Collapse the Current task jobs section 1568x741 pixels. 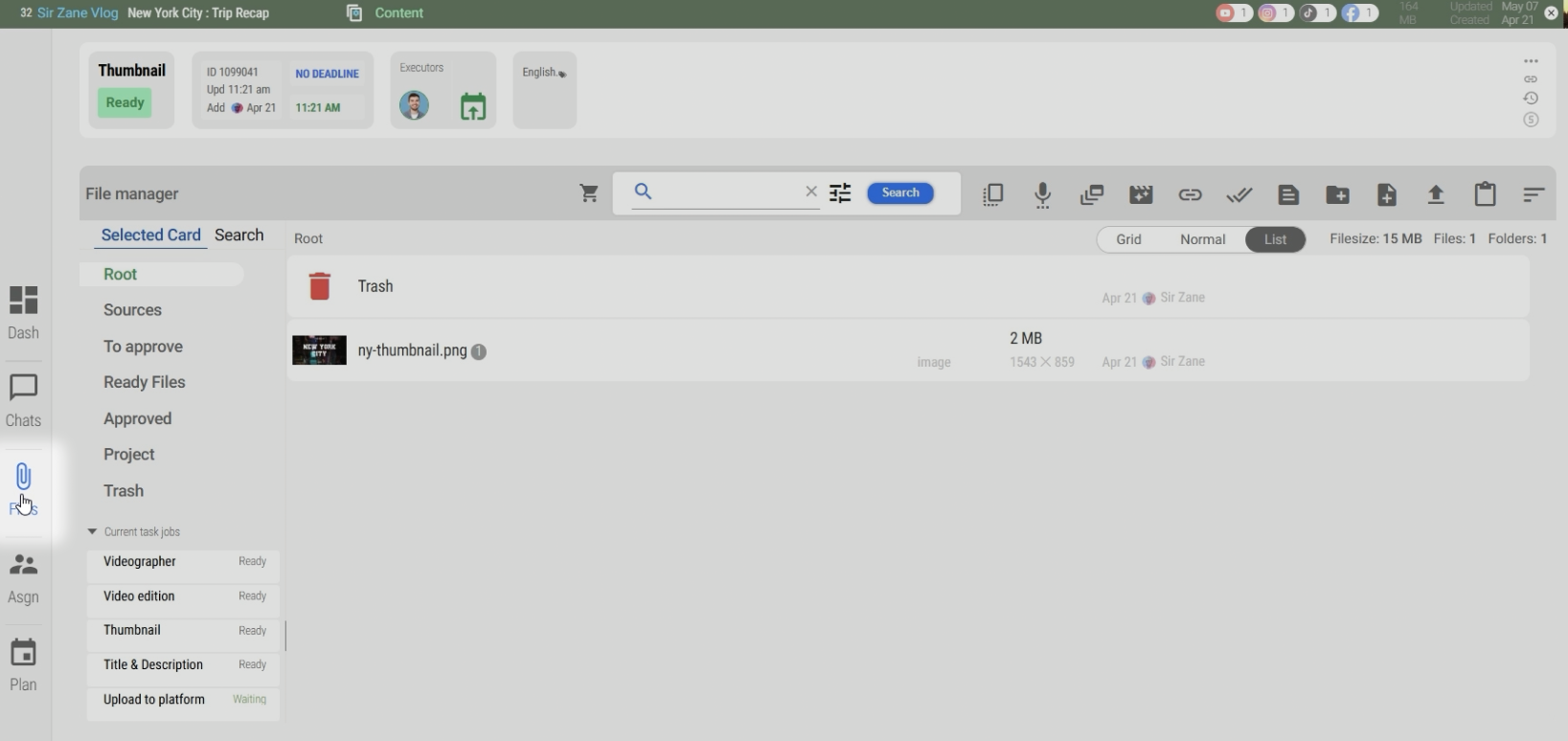point(93,531)
